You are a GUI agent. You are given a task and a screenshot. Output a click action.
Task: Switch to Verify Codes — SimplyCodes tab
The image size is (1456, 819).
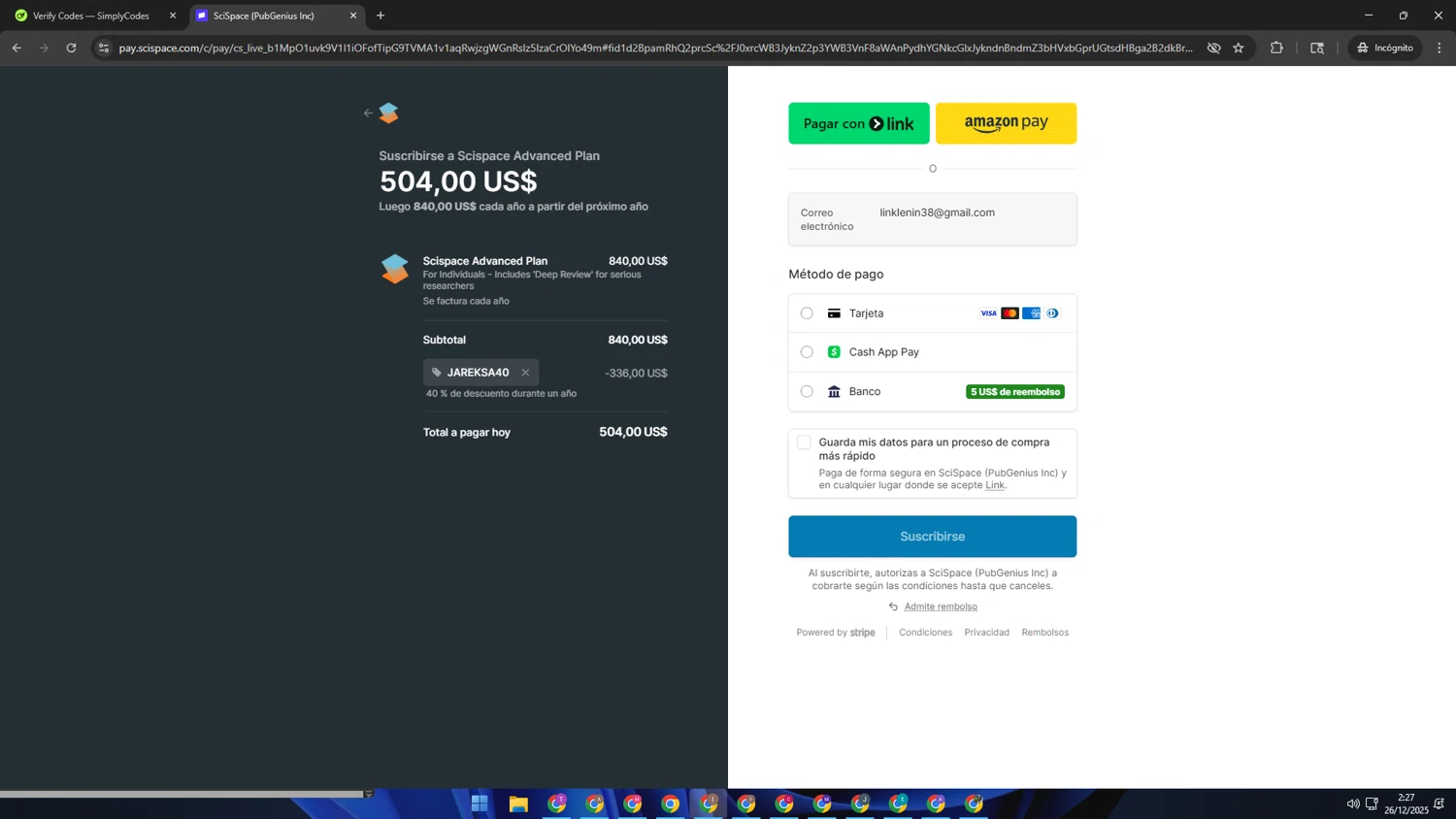pos(91,16)
